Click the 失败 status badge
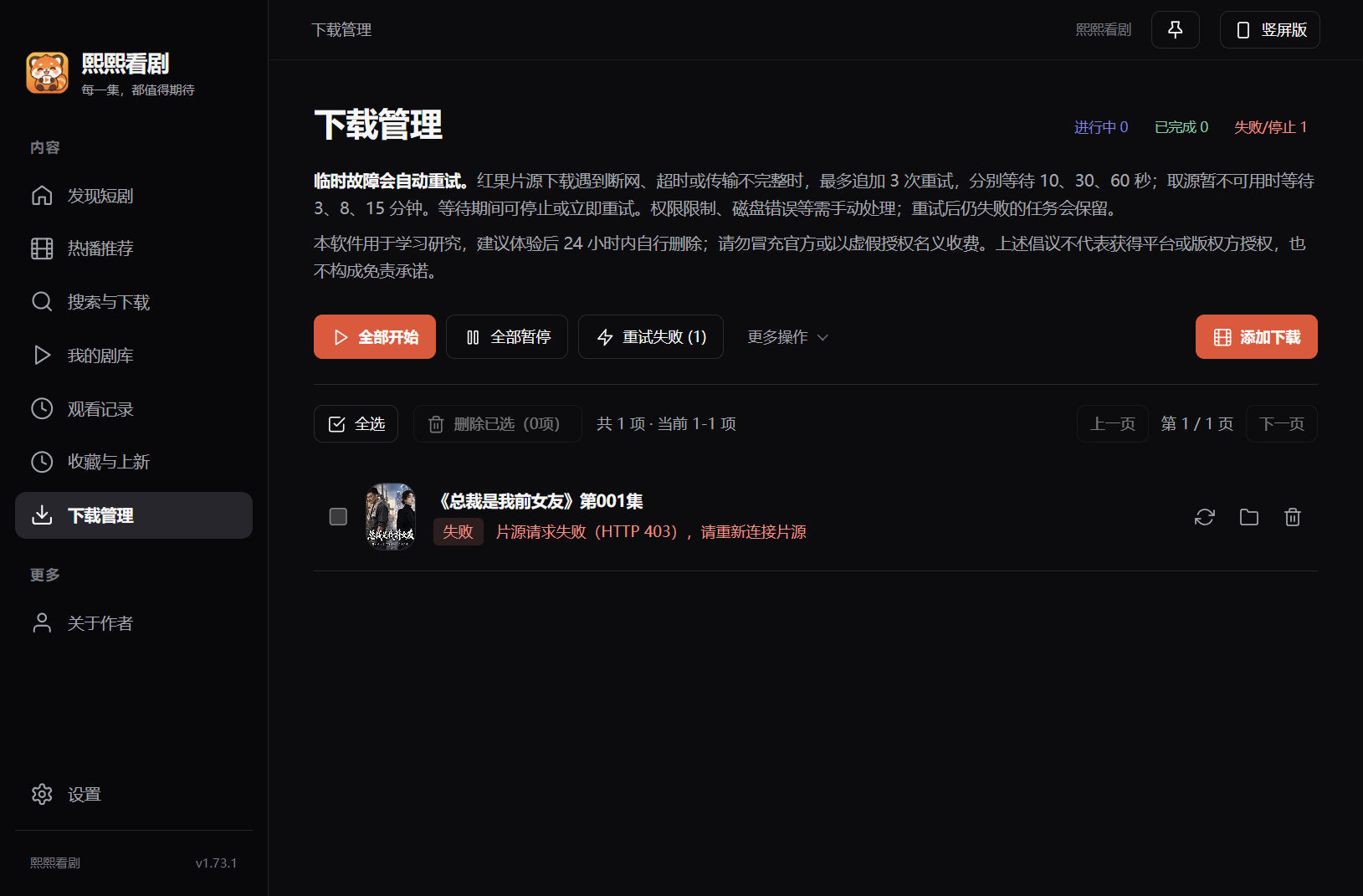 click(459, 532)
